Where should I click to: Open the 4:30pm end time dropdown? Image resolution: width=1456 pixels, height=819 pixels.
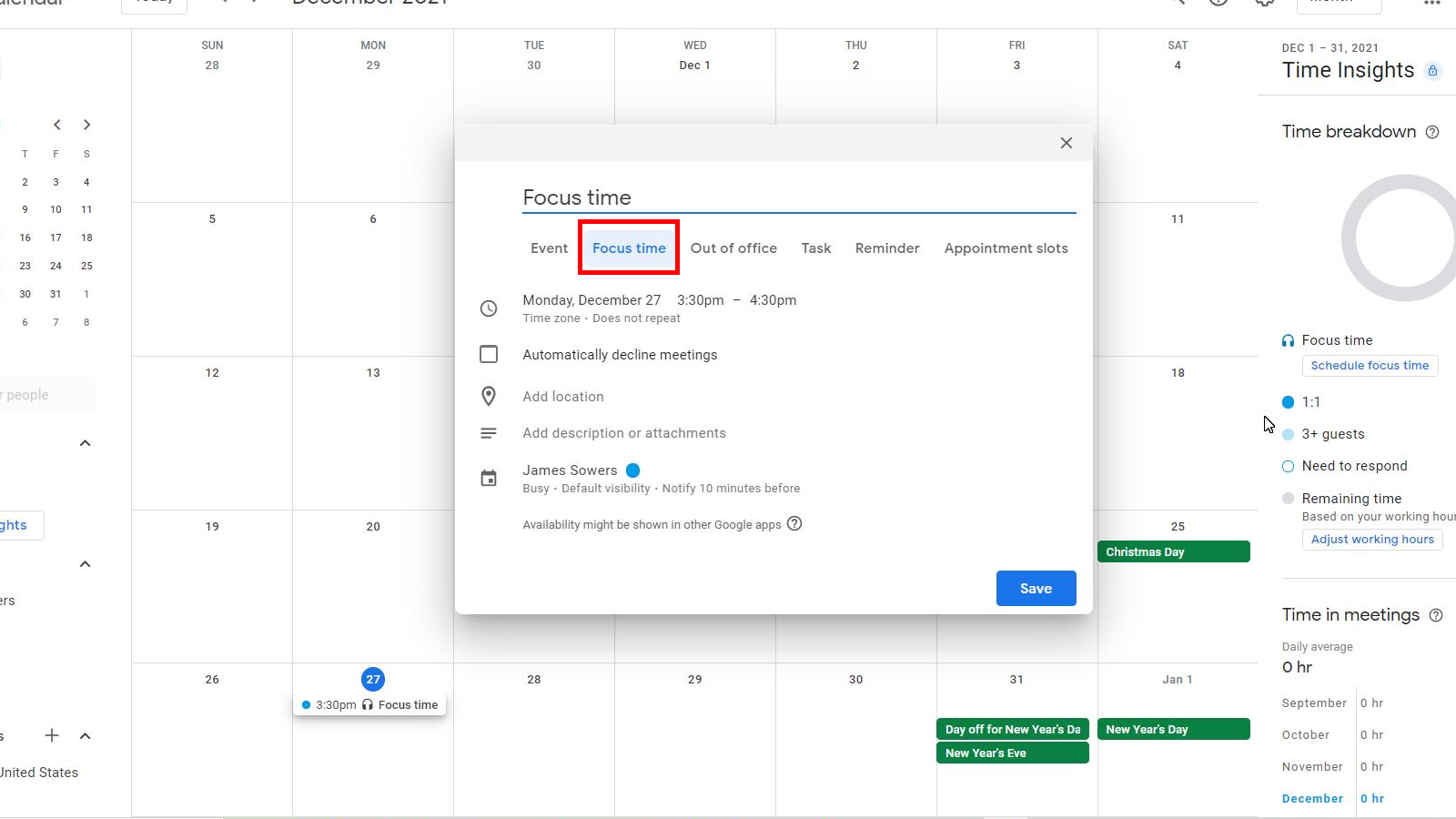click(x=773, y=300)
